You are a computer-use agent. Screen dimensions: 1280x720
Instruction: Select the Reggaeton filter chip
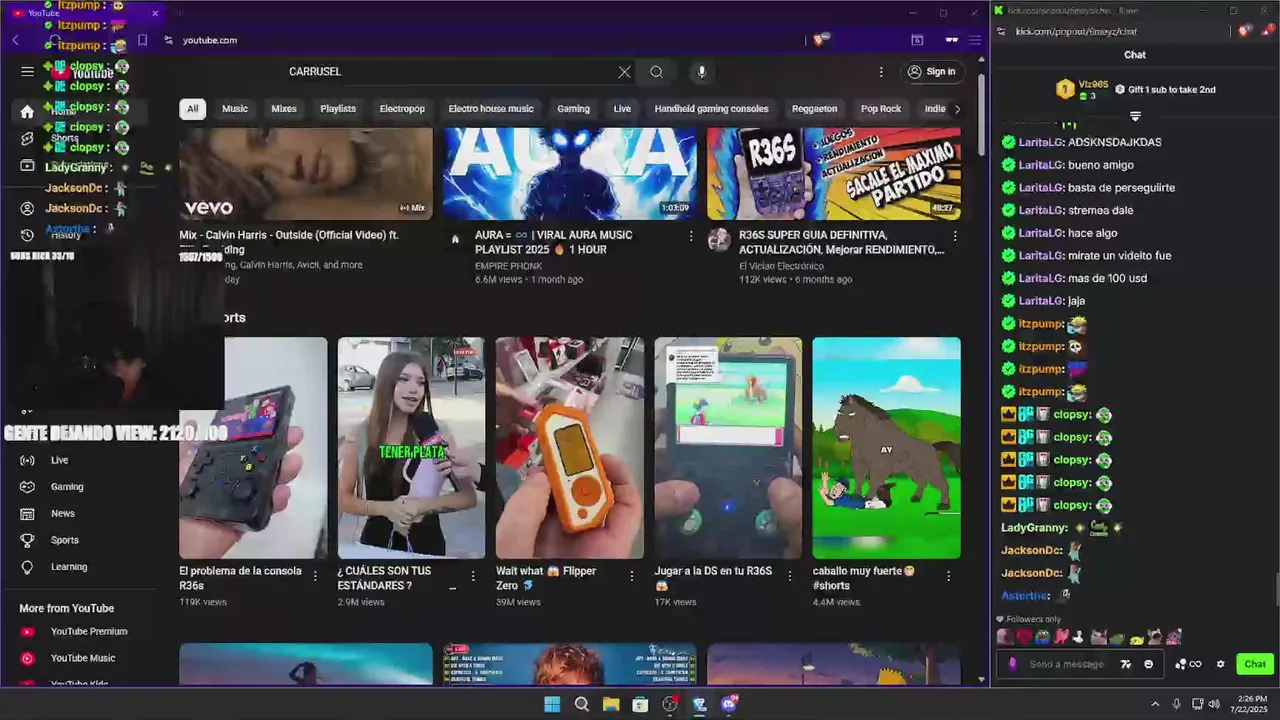(x=815, y=109)
